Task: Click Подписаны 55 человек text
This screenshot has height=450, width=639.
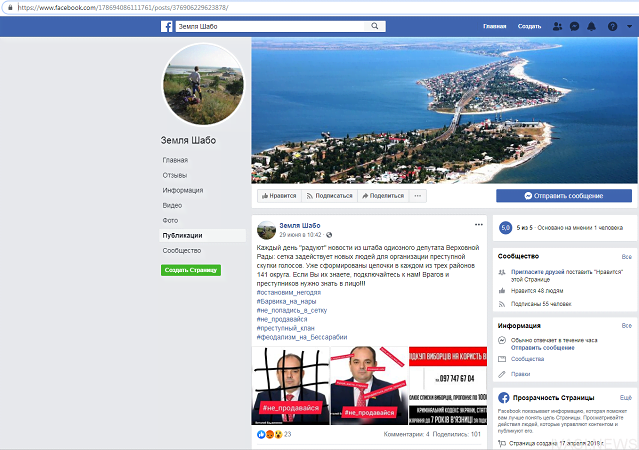Action: pyautogui.click(x=541, y=304)
